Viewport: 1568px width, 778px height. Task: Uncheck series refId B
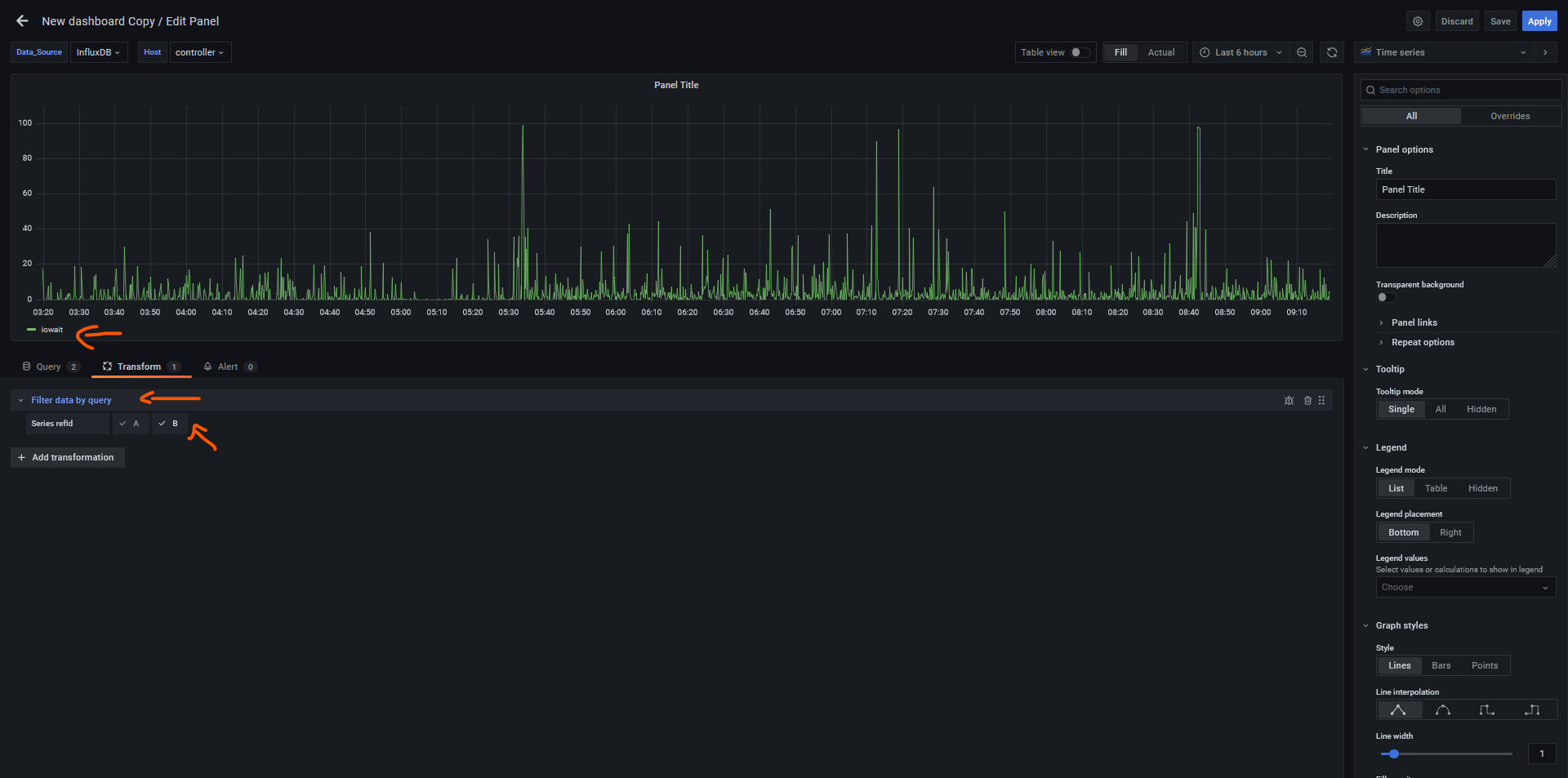(169, 424)
